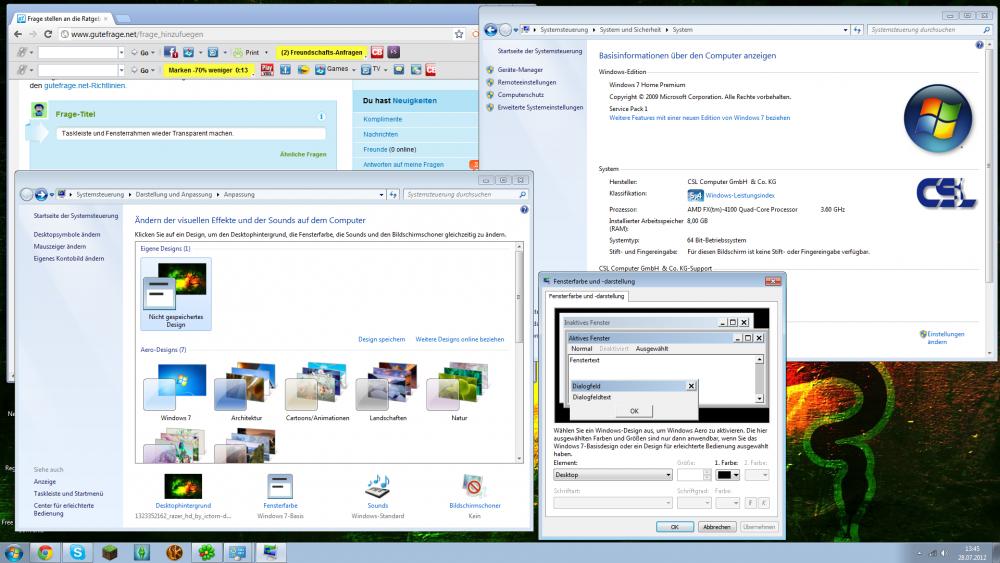Image resolution: width=1000 pixels, height=563 pixels.
Task: Open Bildschirmschoner settings icon
Action: [474, 486]
